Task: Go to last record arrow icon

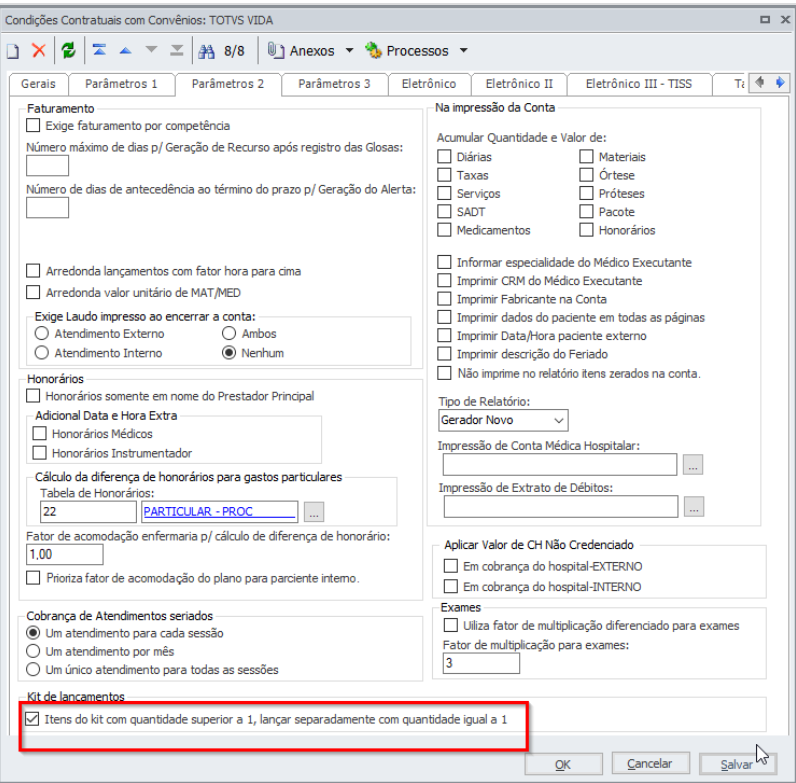Action: click(x=177, y=50)
